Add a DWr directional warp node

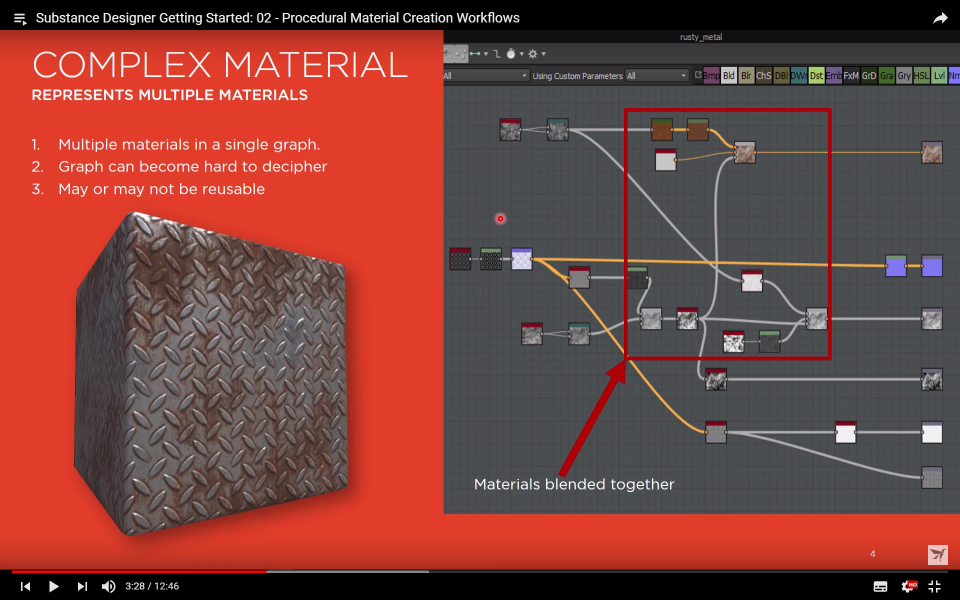point(798,76)
